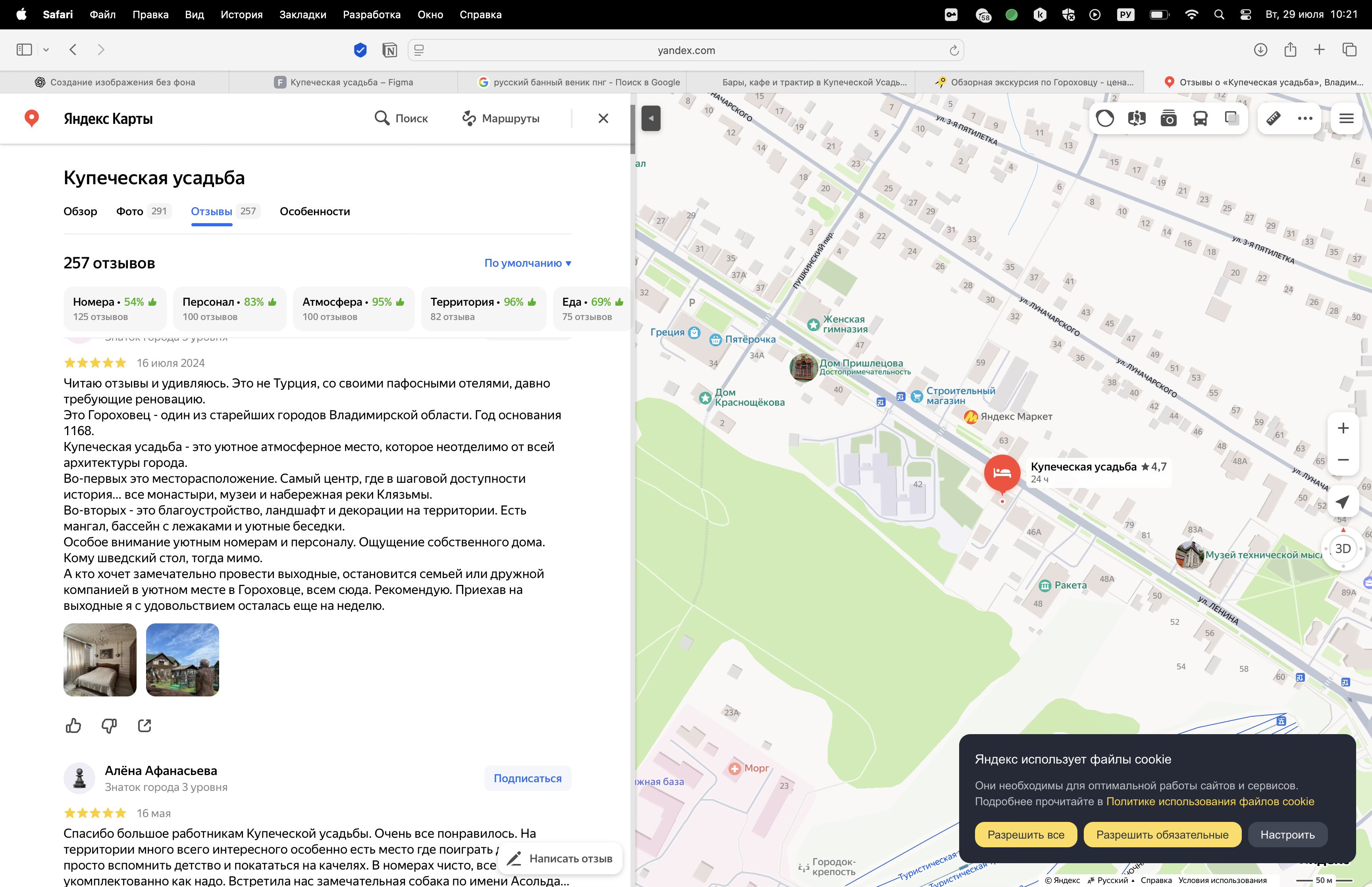Toggle 3D map view
The width and height of the screenshot is (1372, 887).
pos(1343,549)
